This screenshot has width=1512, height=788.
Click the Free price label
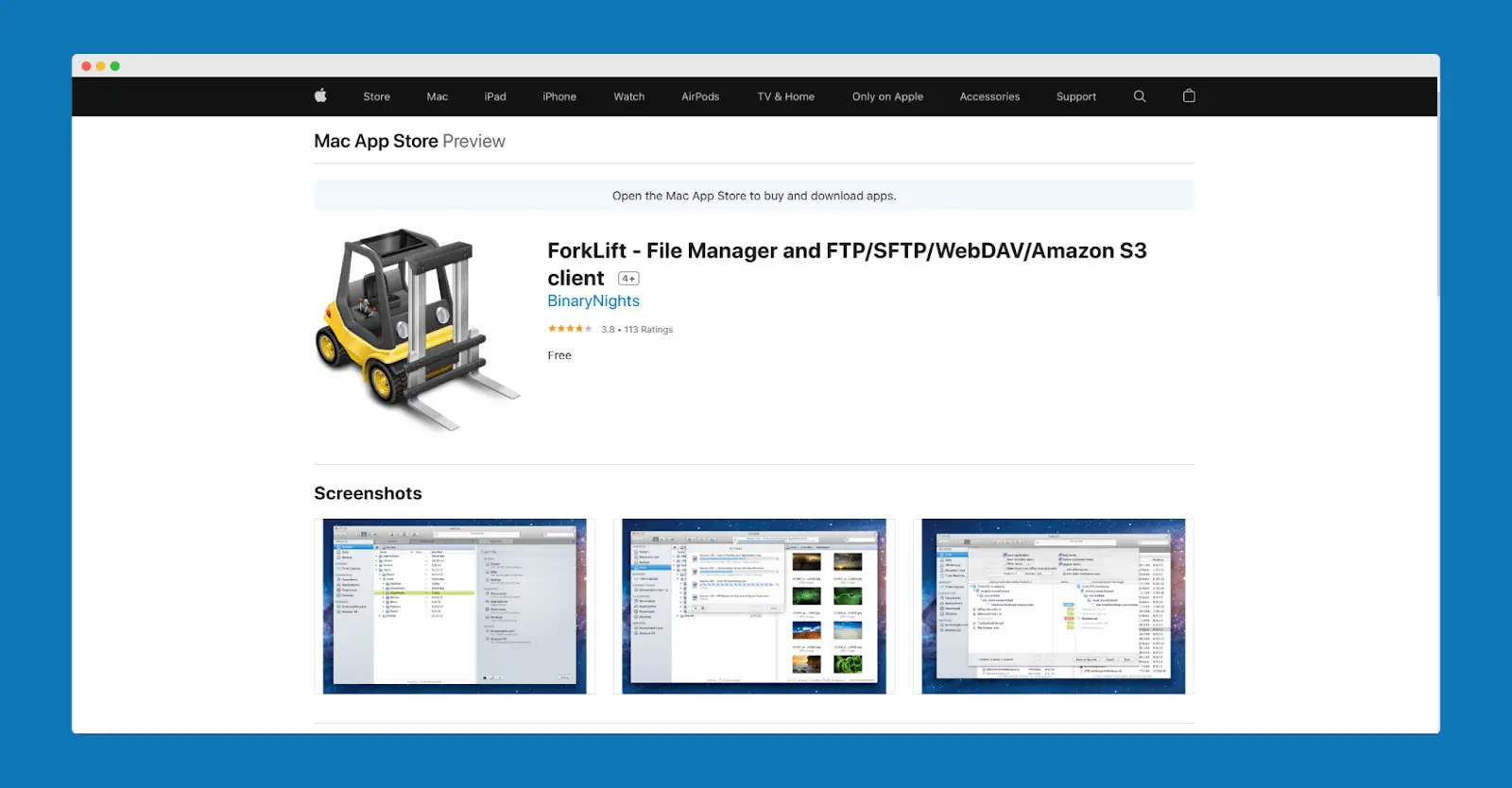(x=559, y=355)
